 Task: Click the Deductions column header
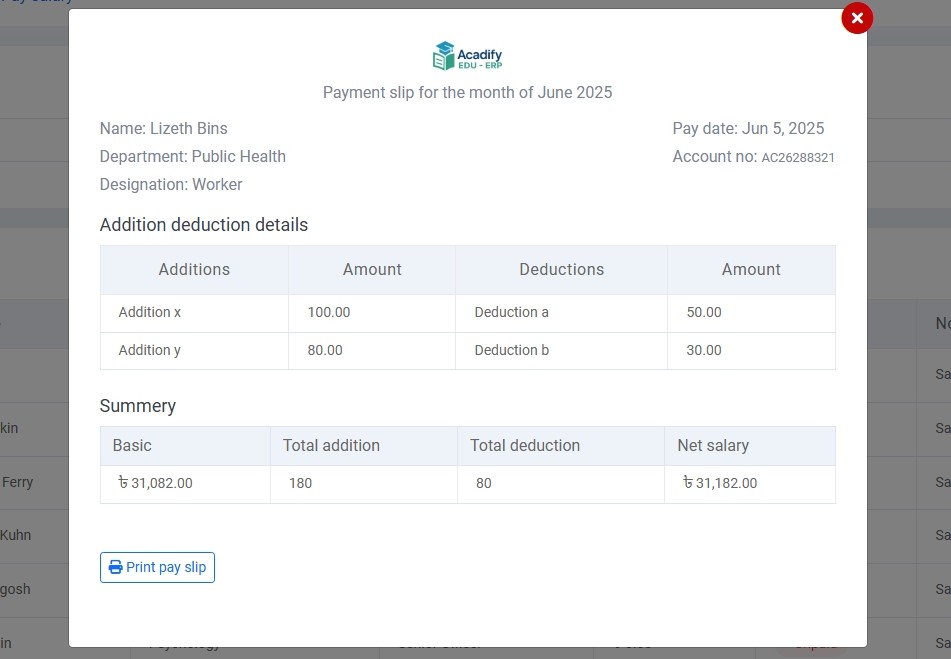[x=561, y=269]
